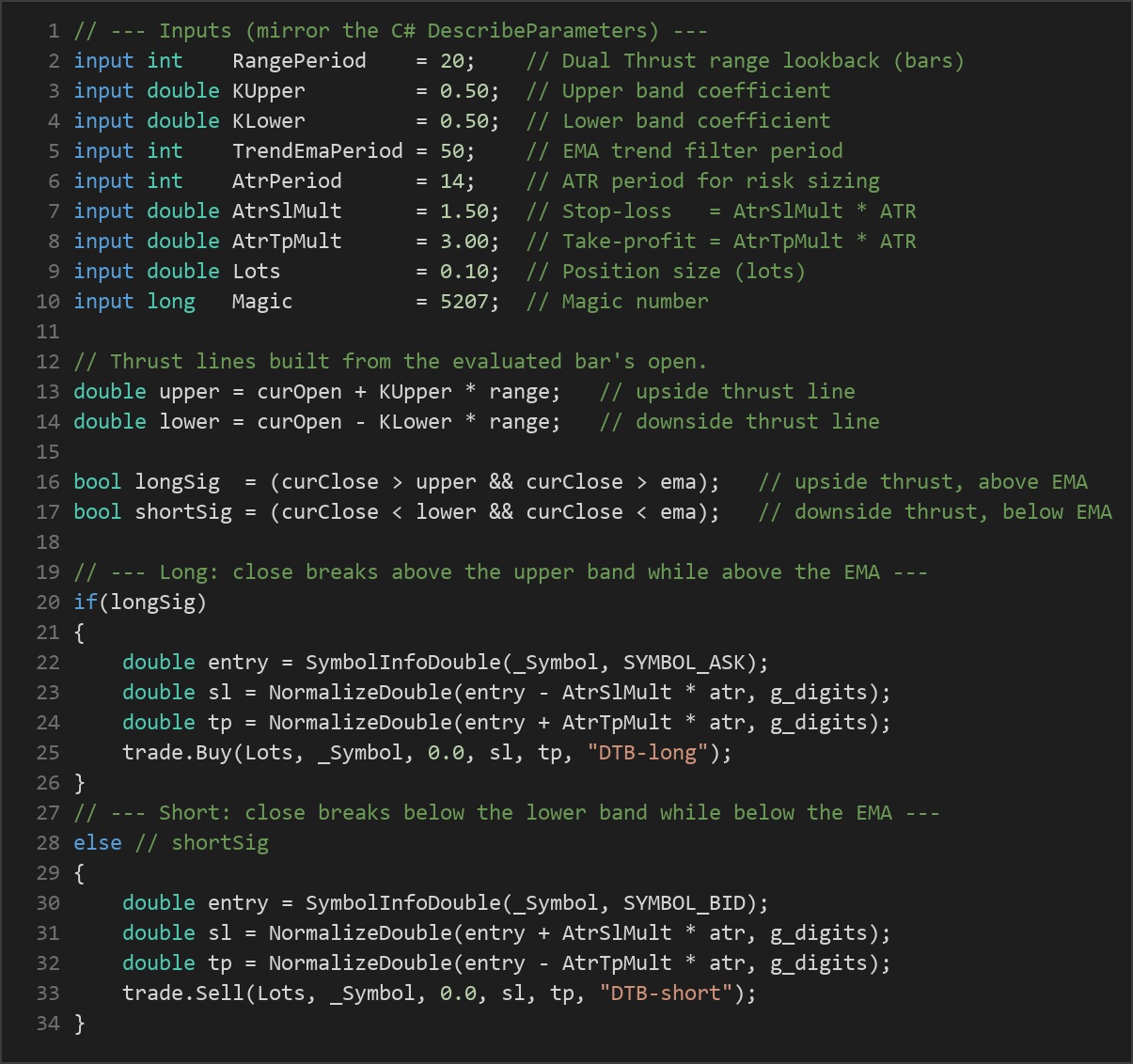Click the else keyword on line 28
This screenshot has height=1064, width=1133.
[98, 843]
